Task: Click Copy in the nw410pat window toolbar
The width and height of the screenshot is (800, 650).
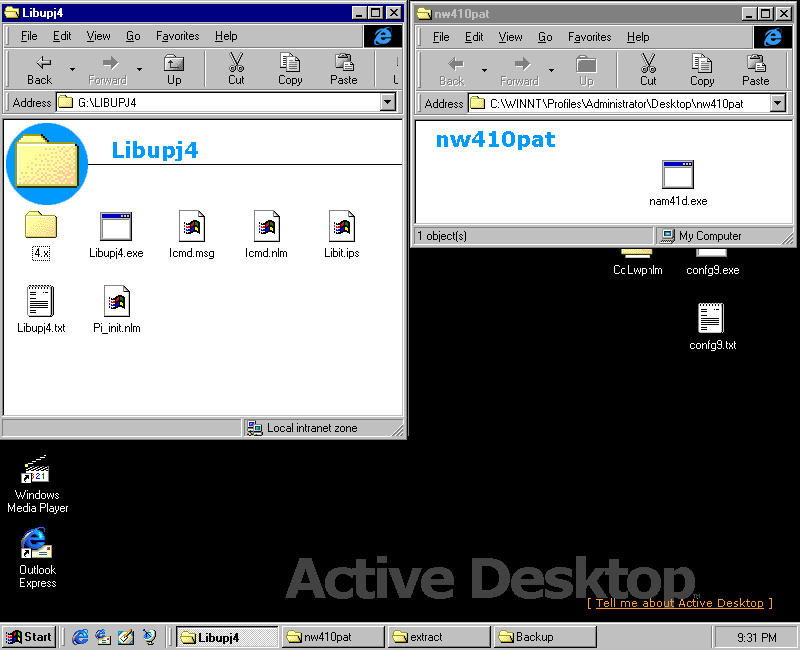Action: (702, 70)
